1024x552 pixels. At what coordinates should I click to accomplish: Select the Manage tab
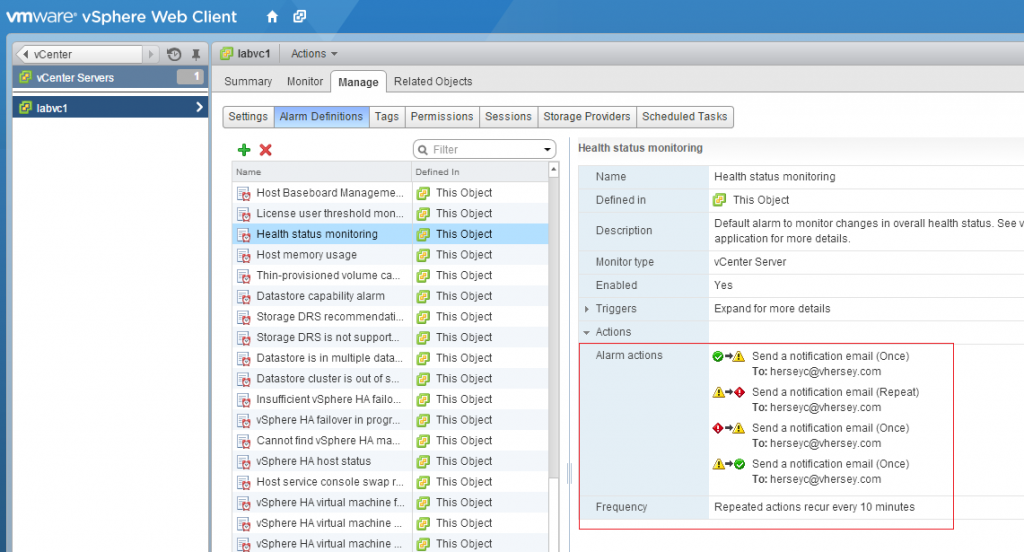tap(358, 82)
